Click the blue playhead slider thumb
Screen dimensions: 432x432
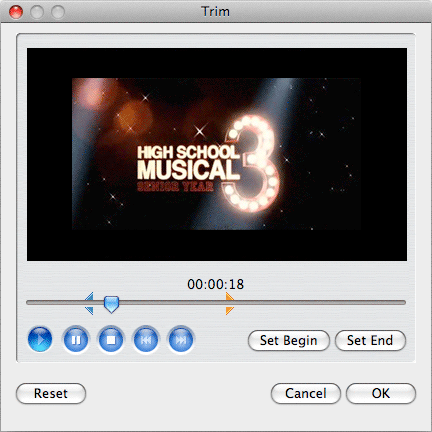(111, 304)
